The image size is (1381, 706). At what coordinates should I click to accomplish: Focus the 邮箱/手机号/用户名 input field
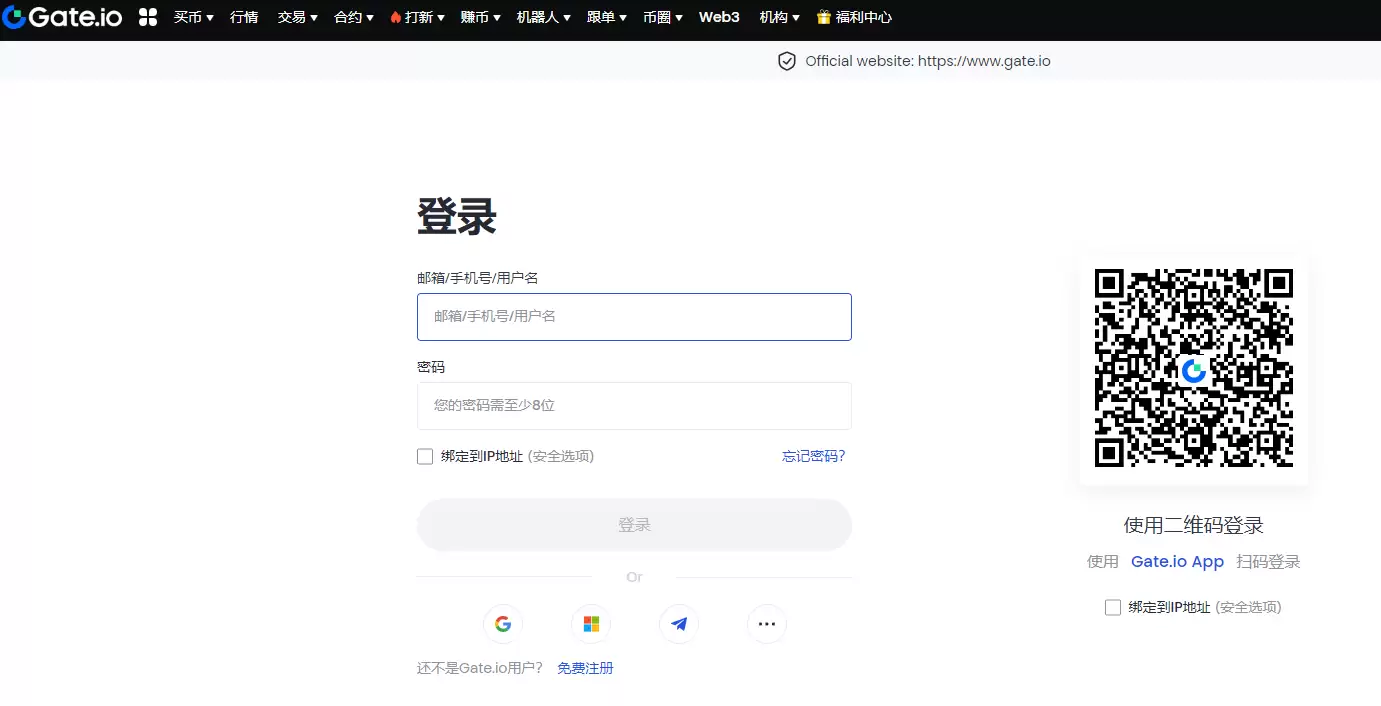(x=634, y=317)
